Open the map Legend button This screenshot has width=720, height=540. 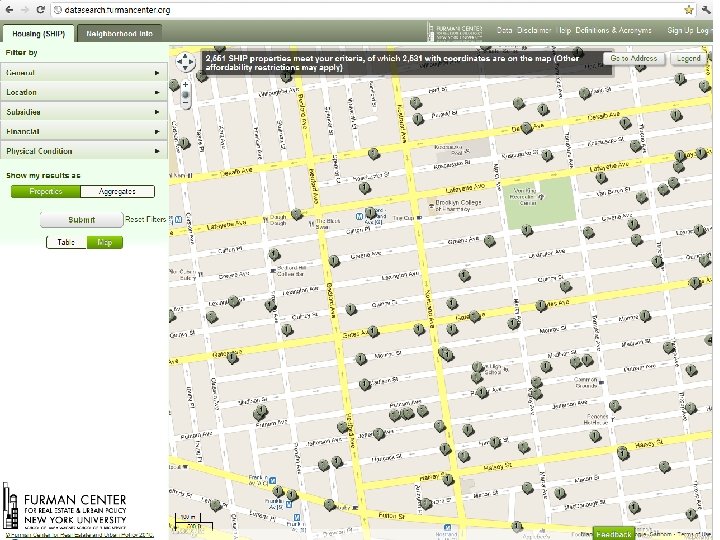click(688, 58)
